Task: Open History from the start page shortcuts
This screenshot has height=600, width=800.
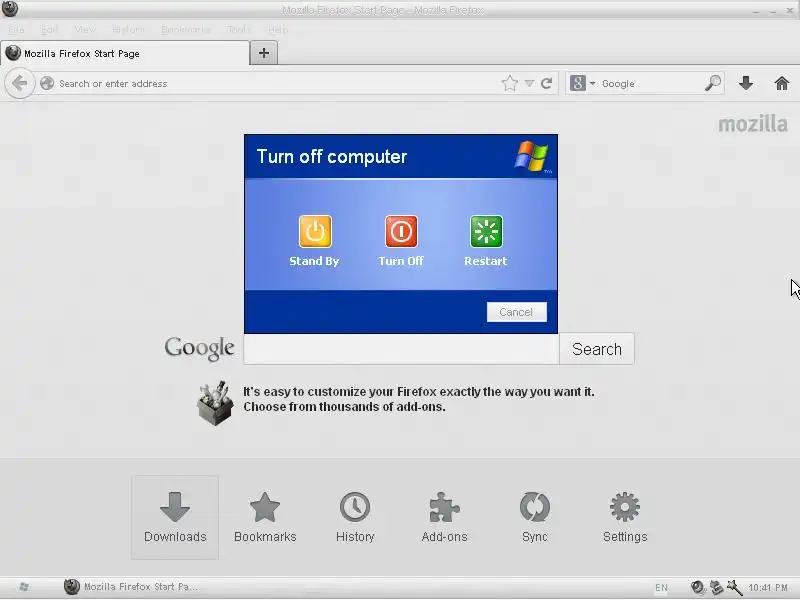Action: (x=355, y=517)
